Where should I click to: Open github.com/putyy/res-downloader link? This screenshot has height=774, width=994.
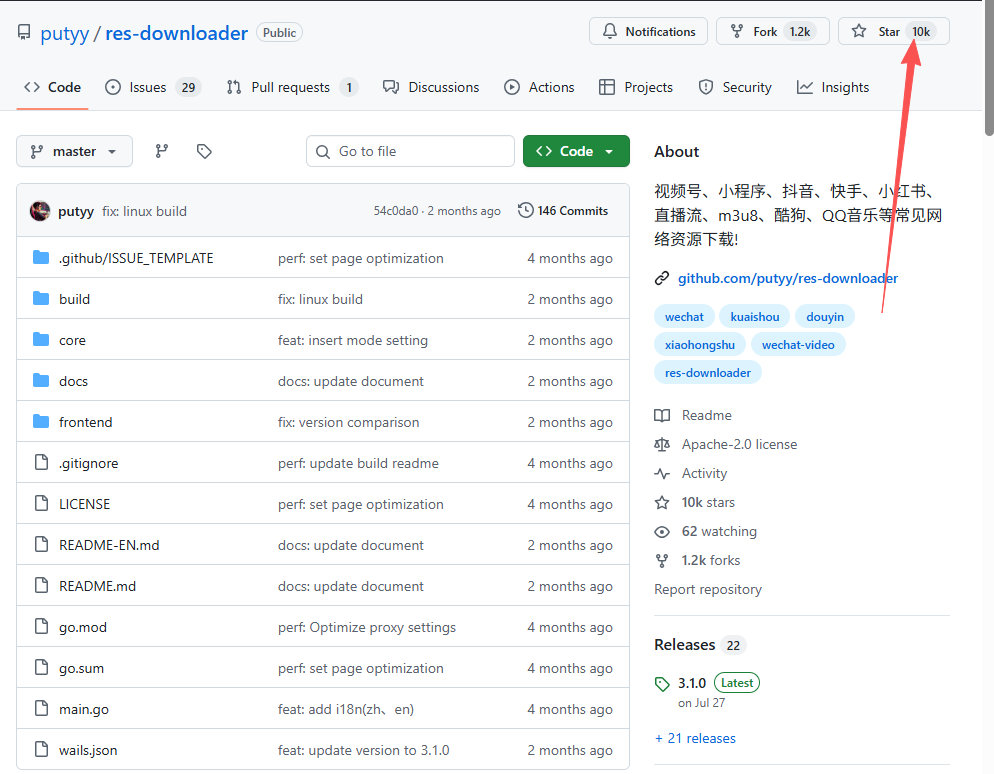(788, 278)
